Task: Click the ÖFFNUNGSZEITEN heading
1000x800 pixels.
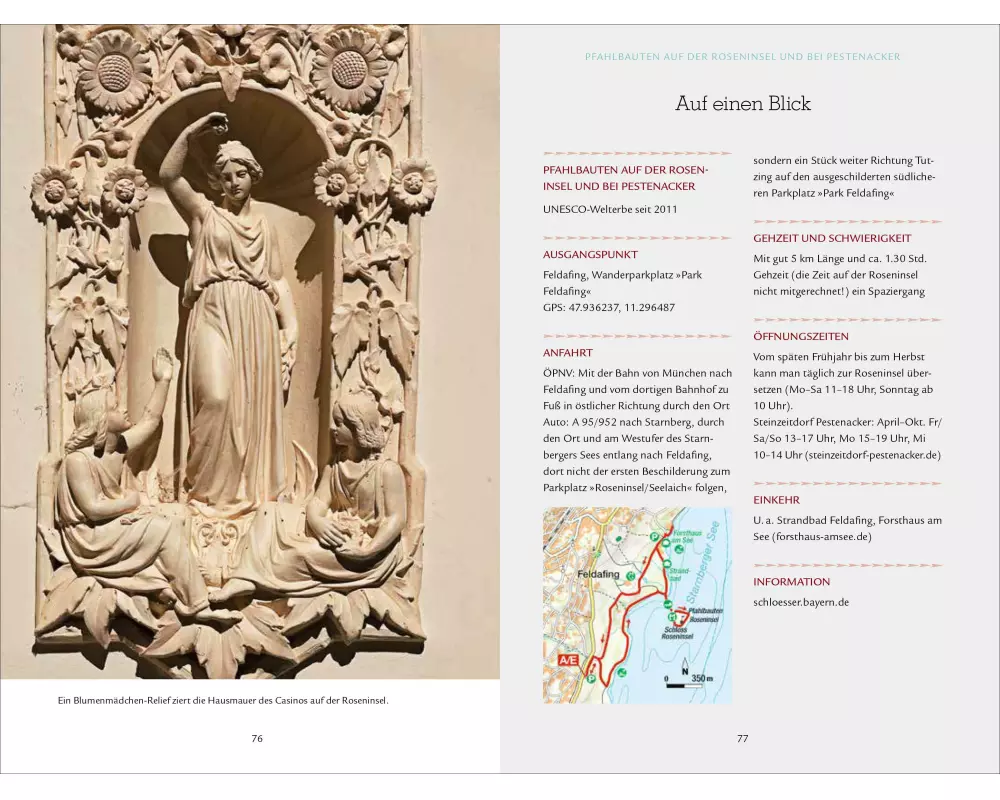Action: coord(800,337)
